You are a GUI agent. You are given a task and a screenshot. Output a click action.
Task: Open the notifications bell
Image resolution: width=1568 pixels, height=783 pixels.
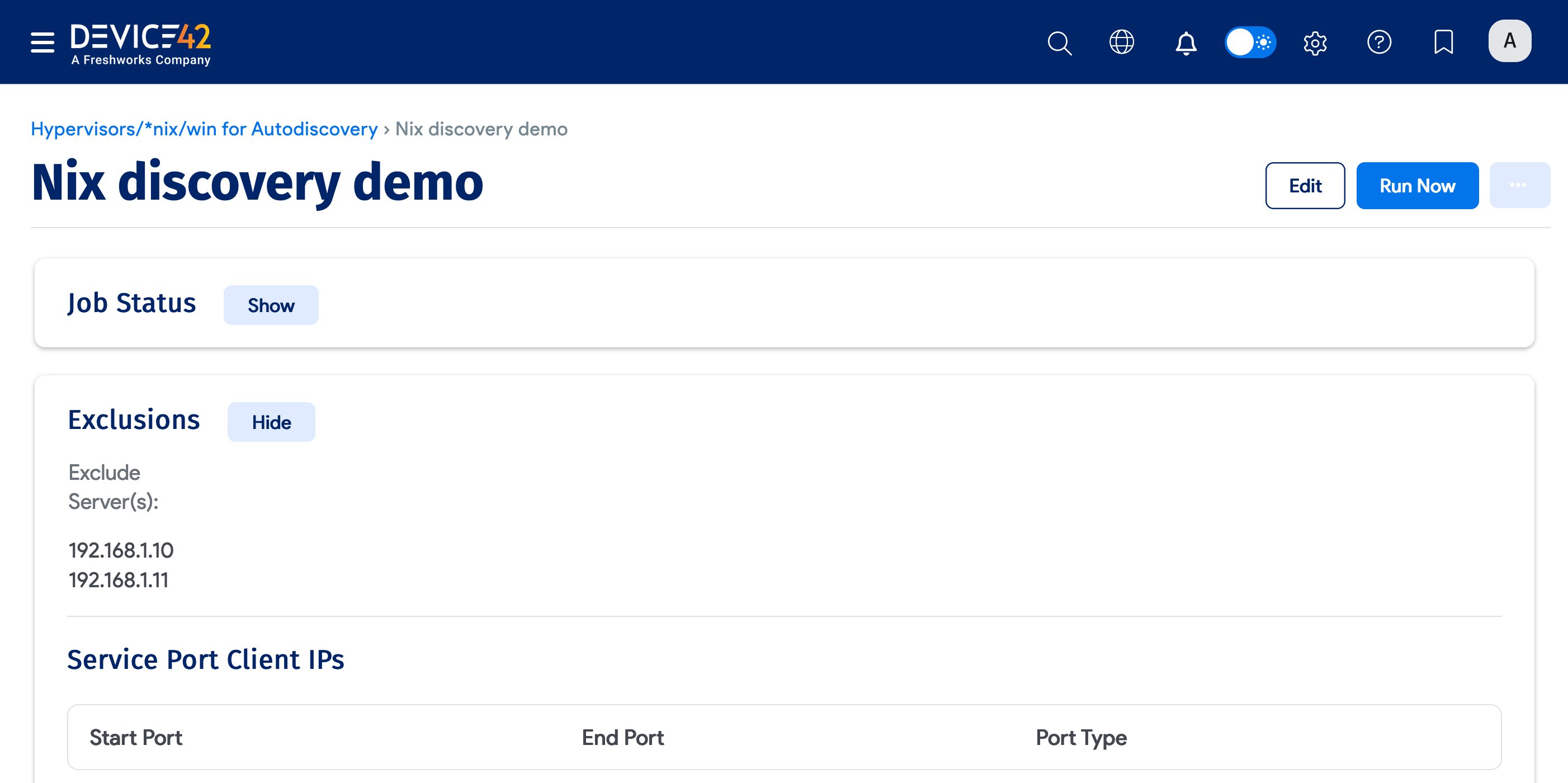tap(1186, 43)
